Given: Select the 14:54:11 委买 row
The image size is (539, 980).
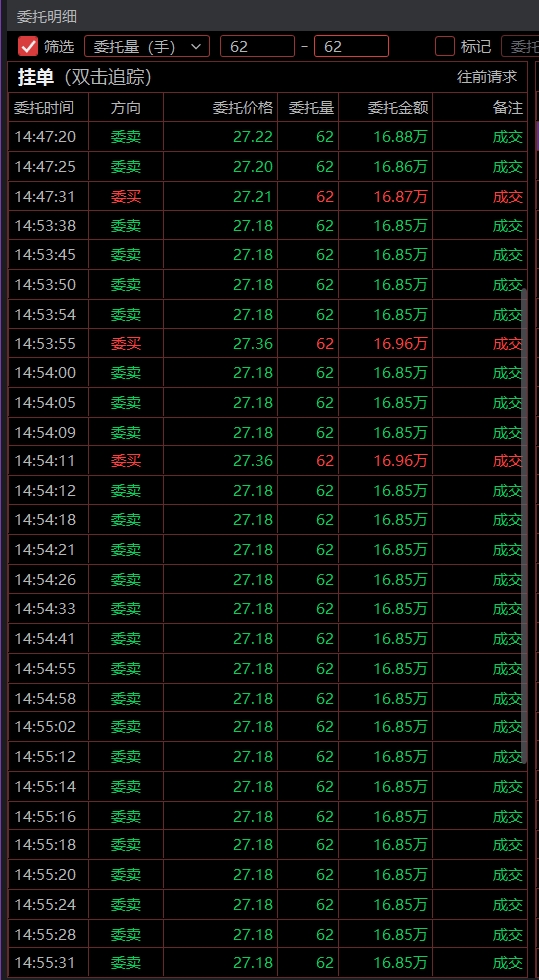Looking at the screenshot, I should click(268, 461).
